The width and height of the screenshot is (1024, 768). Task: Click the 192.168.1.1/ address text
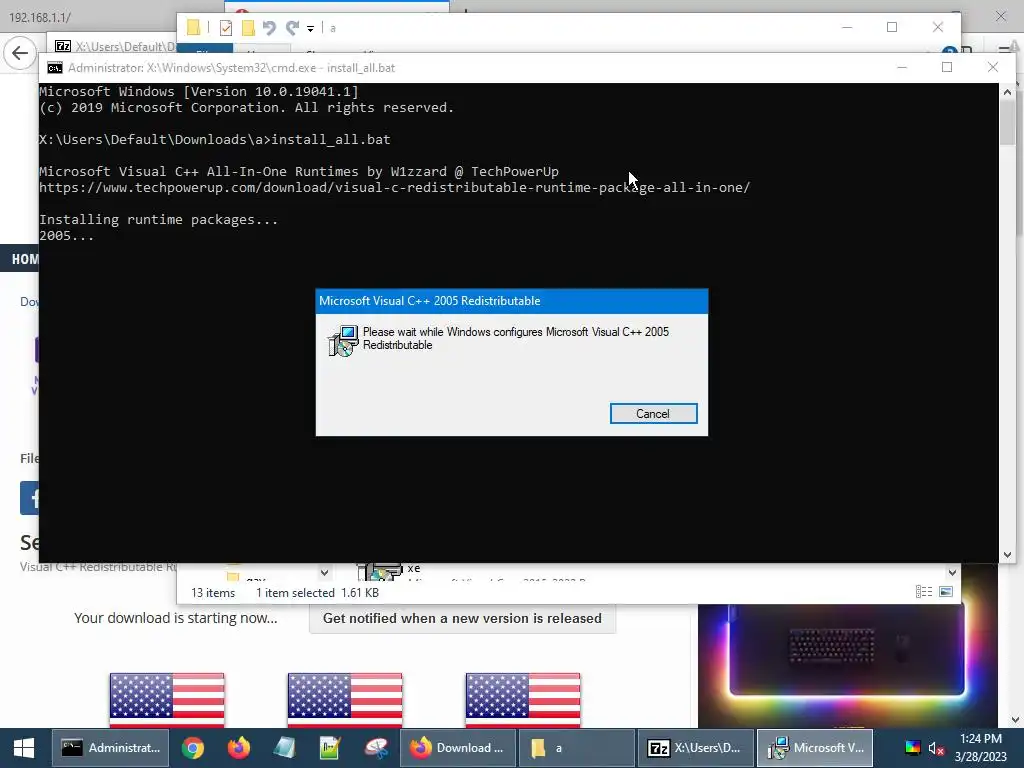40,18
